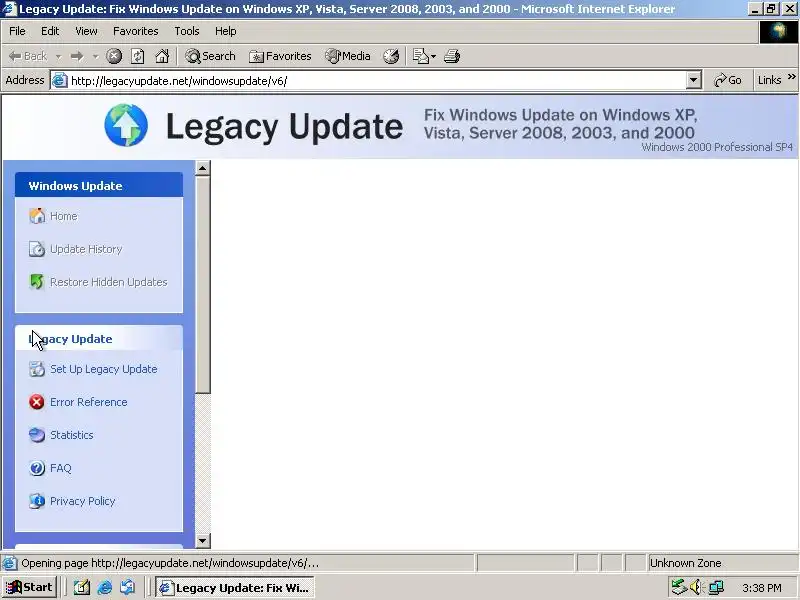Screen dimensions: 800x600
Task: Open the FAQ sidebar link
Action: pos(61,468)
